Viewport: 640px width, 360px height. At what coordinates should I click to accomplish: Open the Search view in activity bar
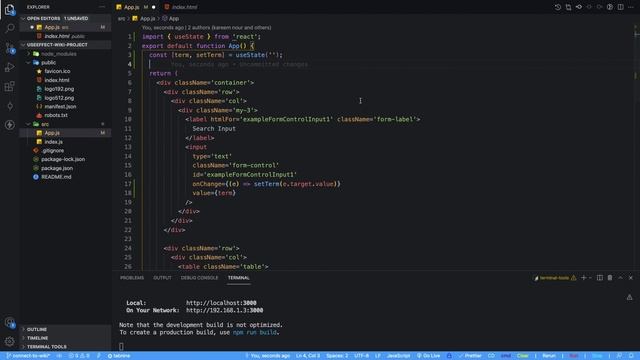point(9,28)
